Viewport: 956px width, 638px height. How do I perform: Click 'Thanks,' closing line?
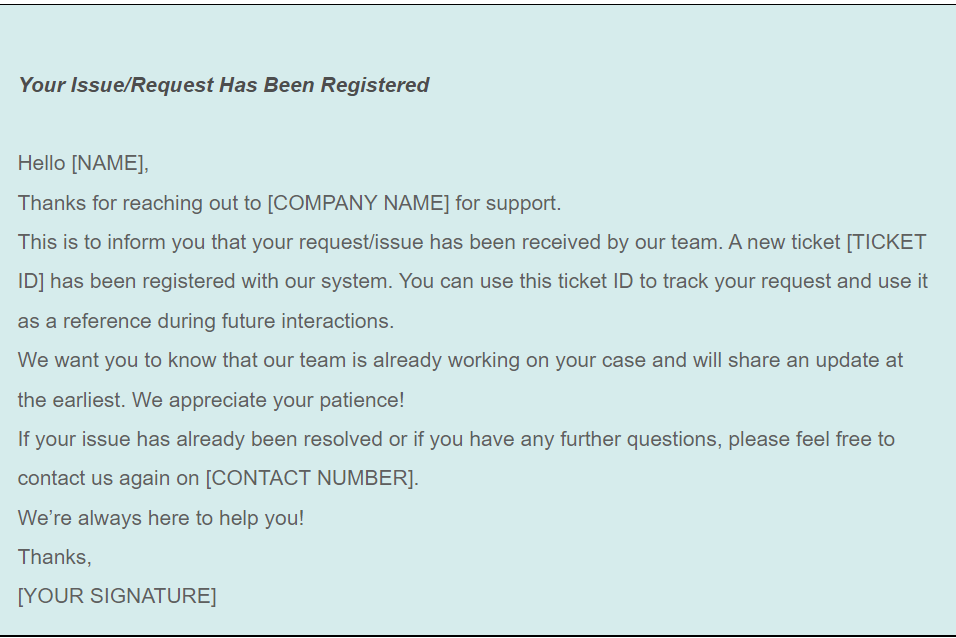coord(55,557)
